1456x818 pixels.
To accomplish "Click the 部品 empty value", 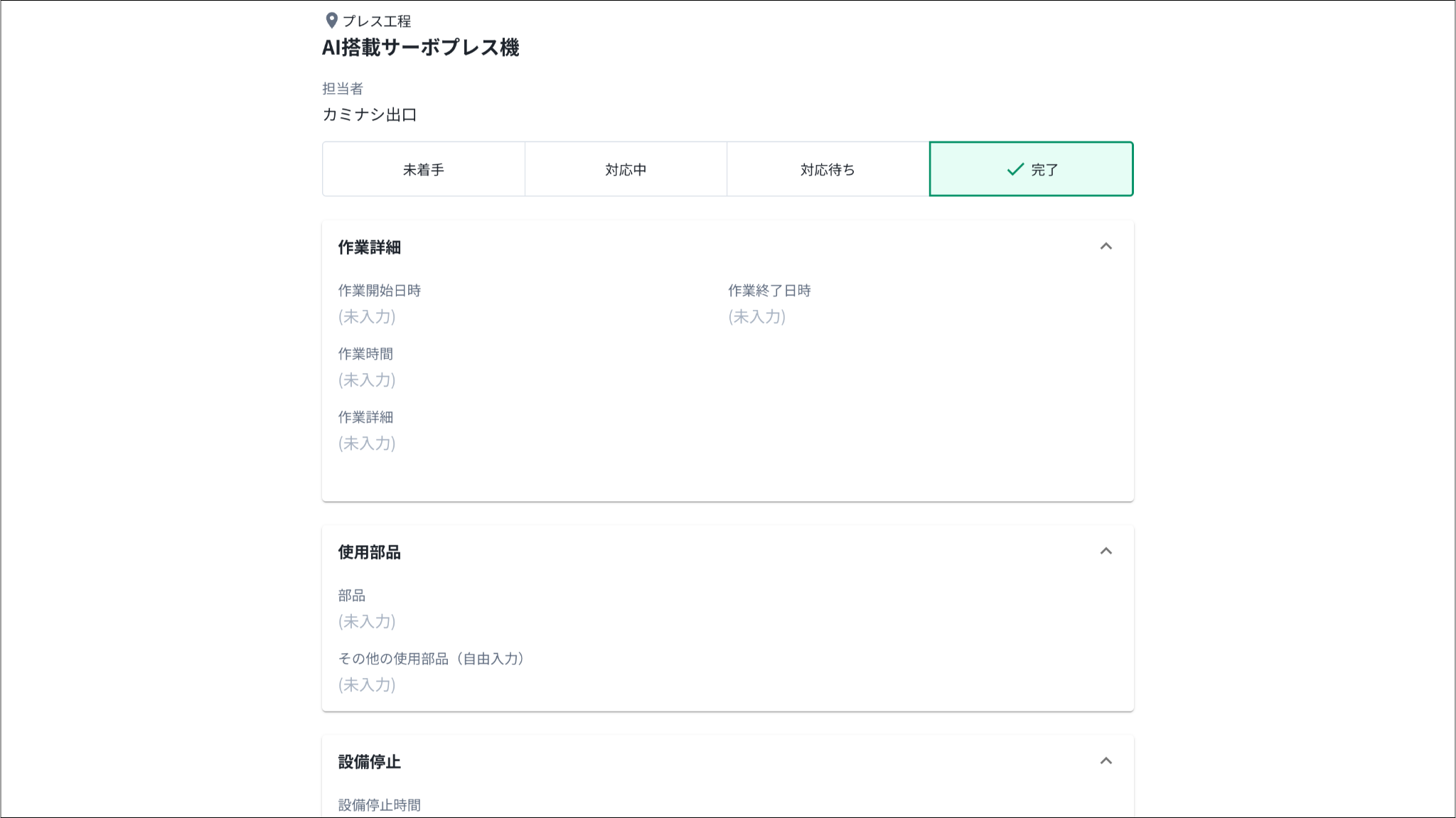I will (367, 622).
